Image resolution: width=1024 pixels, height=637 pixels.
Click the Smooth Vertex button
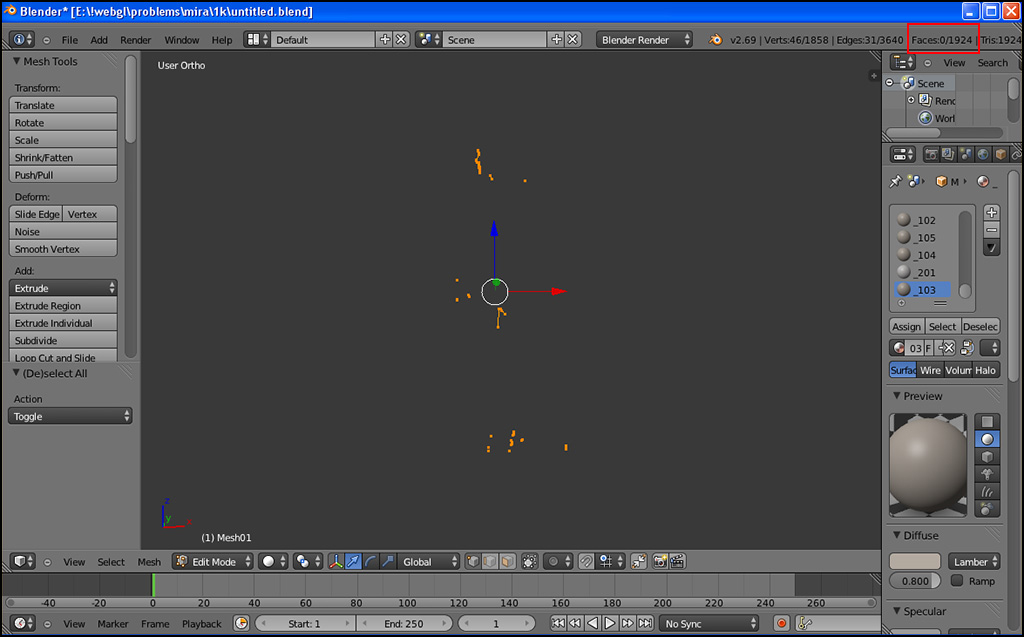[63, 249]
